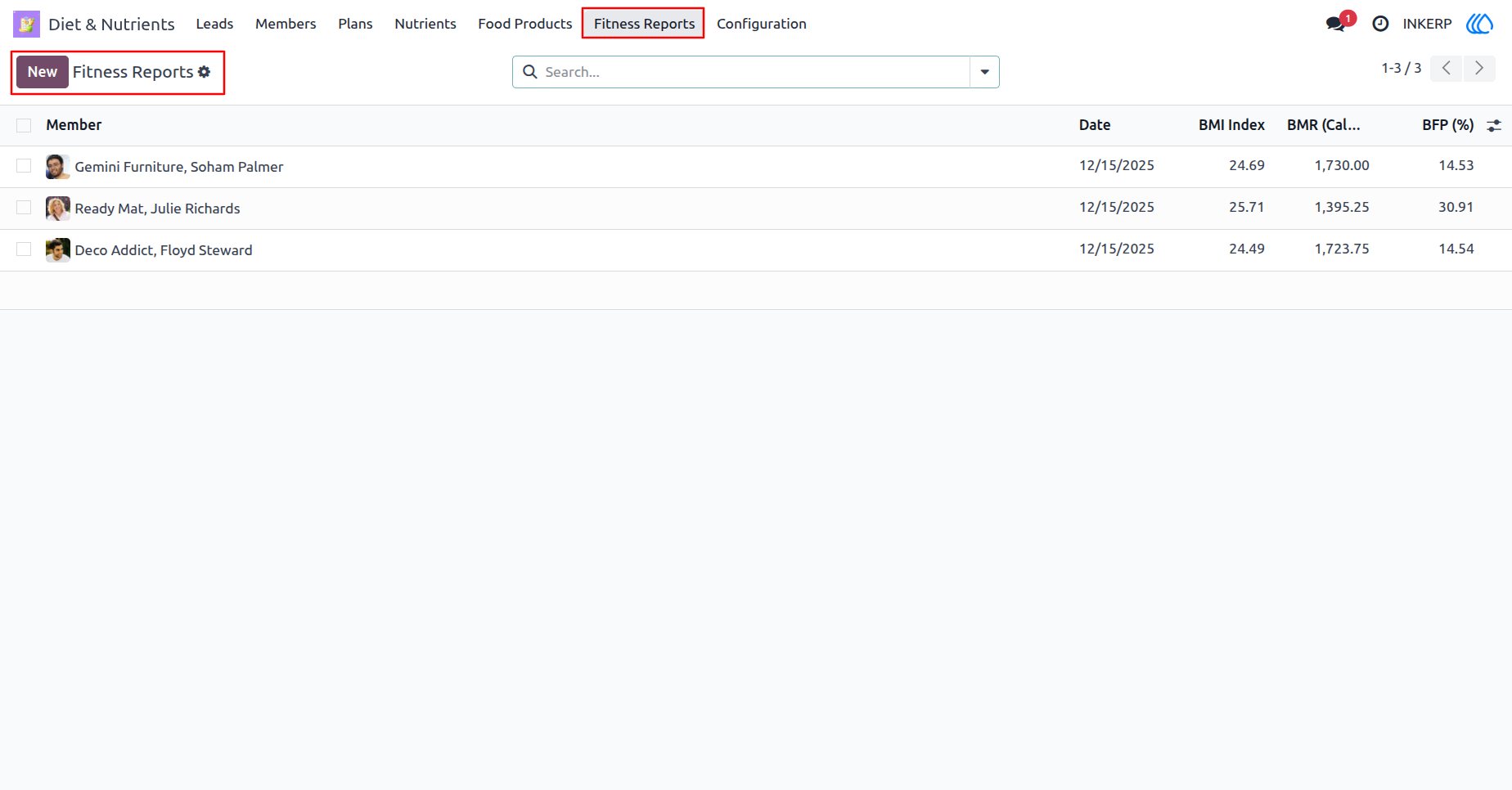
Task: Open the optional columns adjust icon
Action: 1494,125
